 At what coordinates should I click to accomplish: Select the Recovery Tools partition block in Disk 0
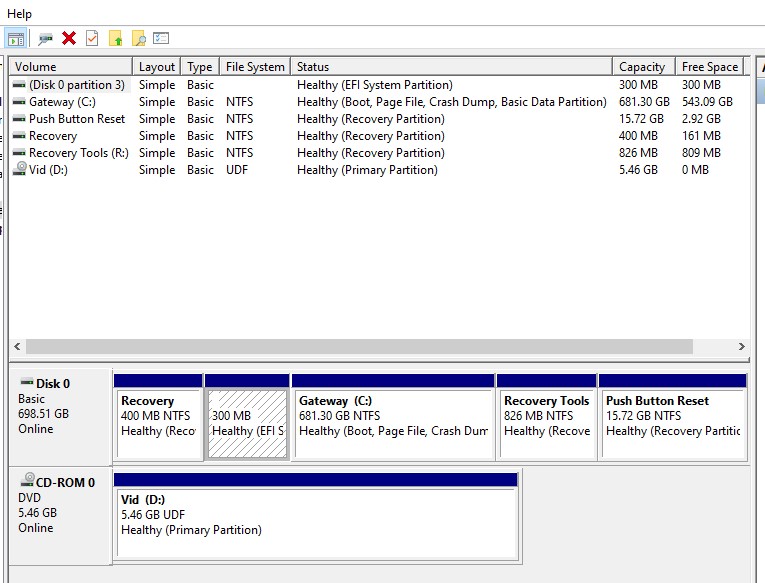tap(546, 417)
